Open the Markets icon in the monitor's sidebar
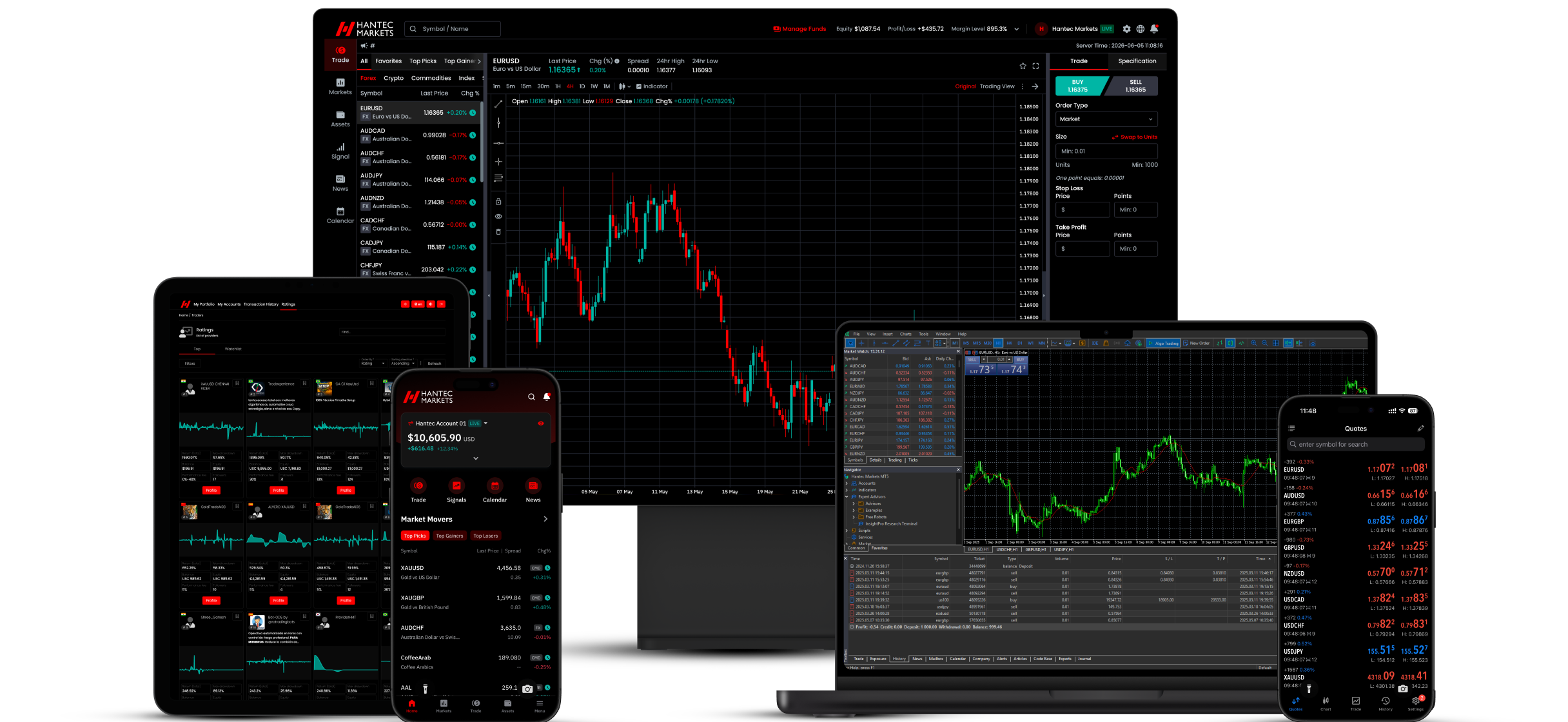Viewport: 1568px width, 722px height. pyautogui.click(x=340, y=83)
